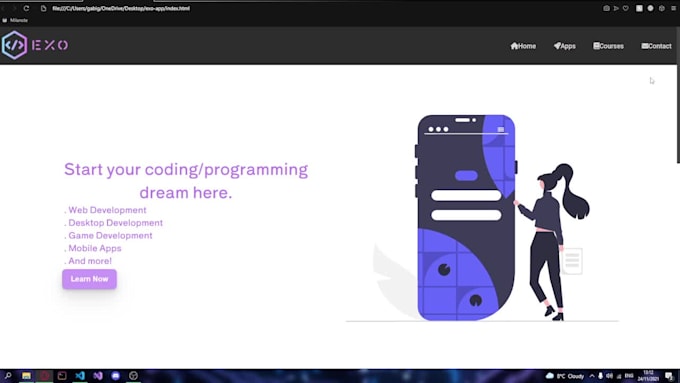Click the network tray icon
Image resolution: width=680 pixels, height=383 pixels.
click(619, 376)
